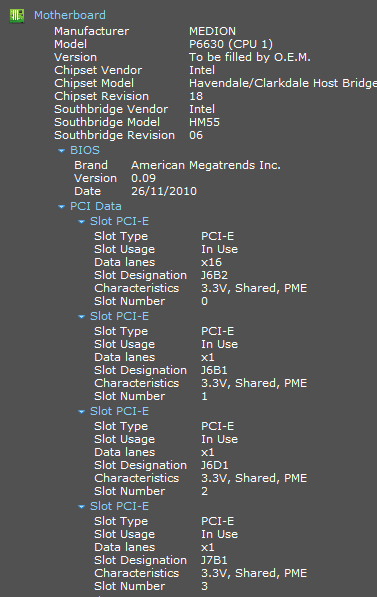Screen dimensions: 377x597
Task: Collapse the BIOS section arrow
Action: pos(61,151)
